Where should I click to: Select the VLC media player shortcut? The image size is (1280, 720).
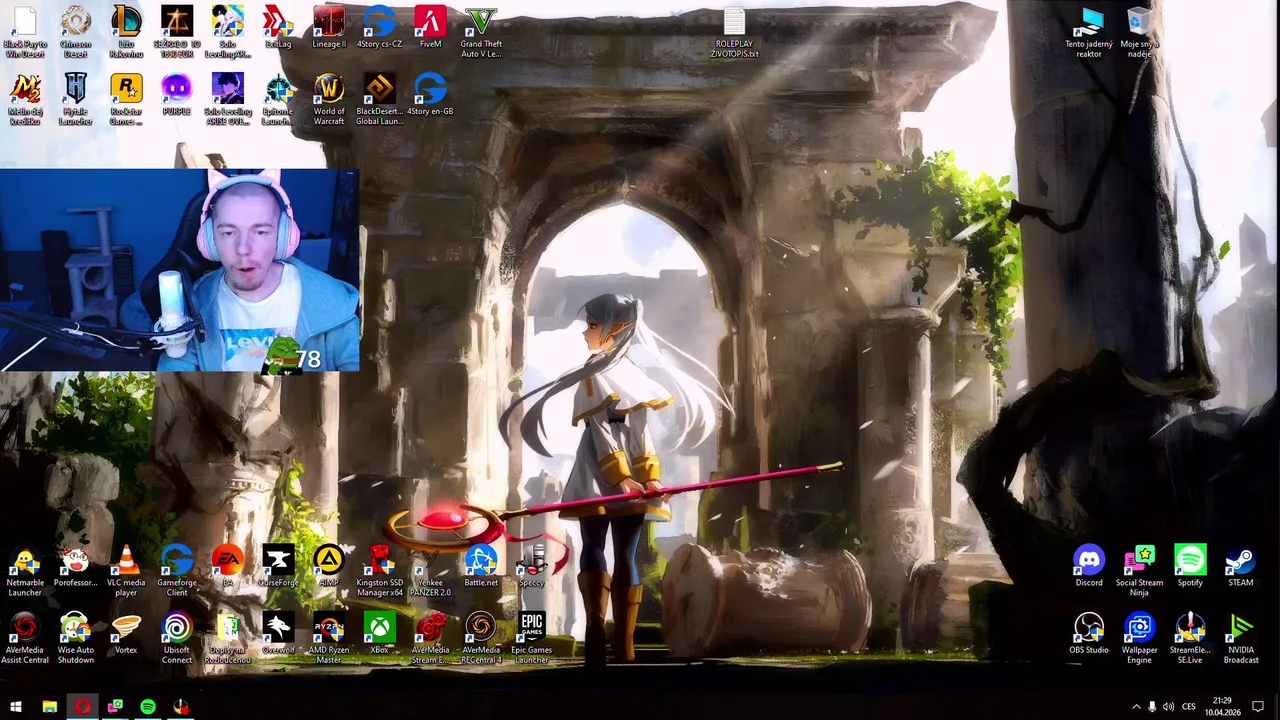coord(126,571)
